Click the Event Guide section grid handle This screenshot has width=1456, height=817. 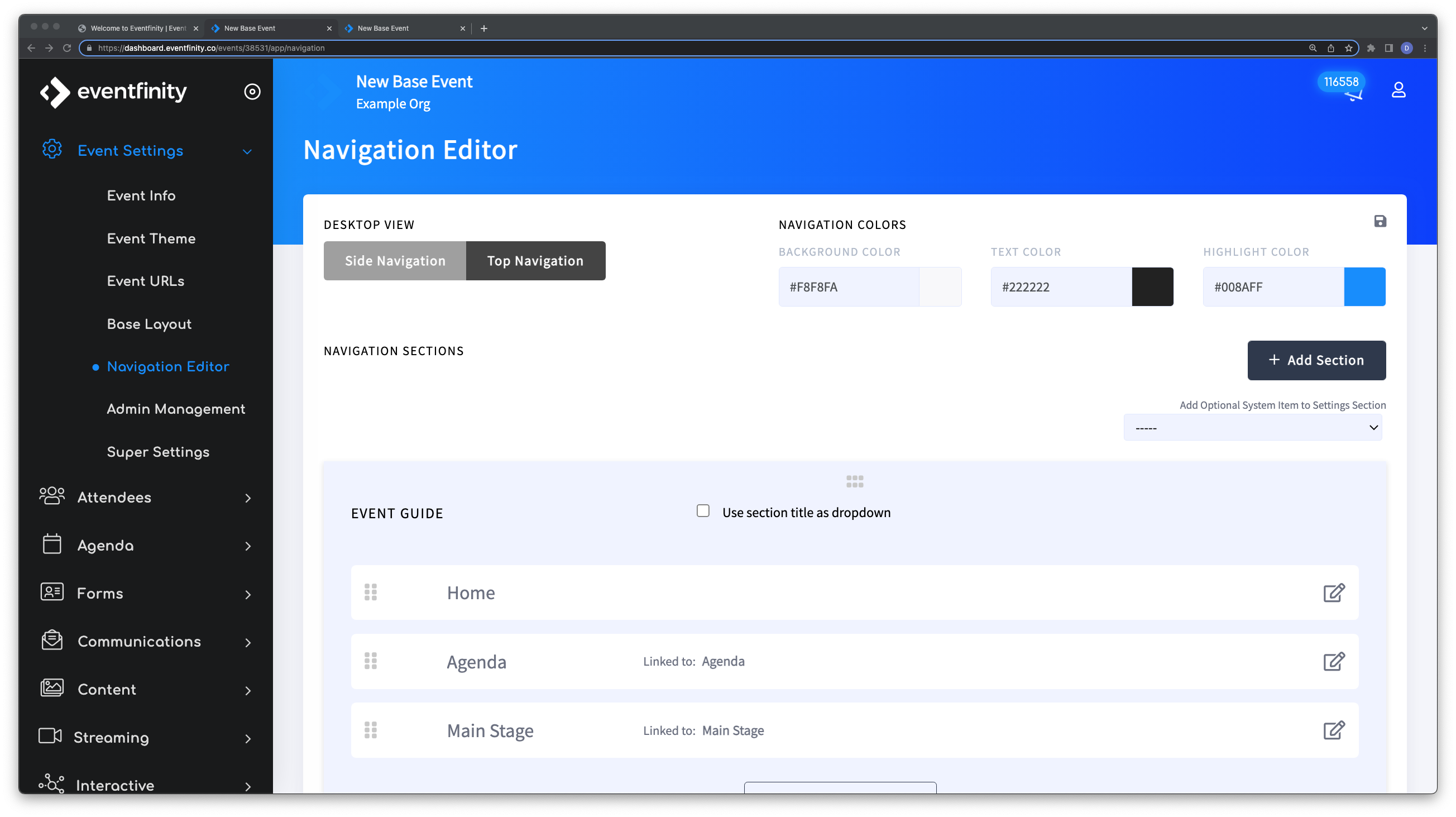click(855, 481)
